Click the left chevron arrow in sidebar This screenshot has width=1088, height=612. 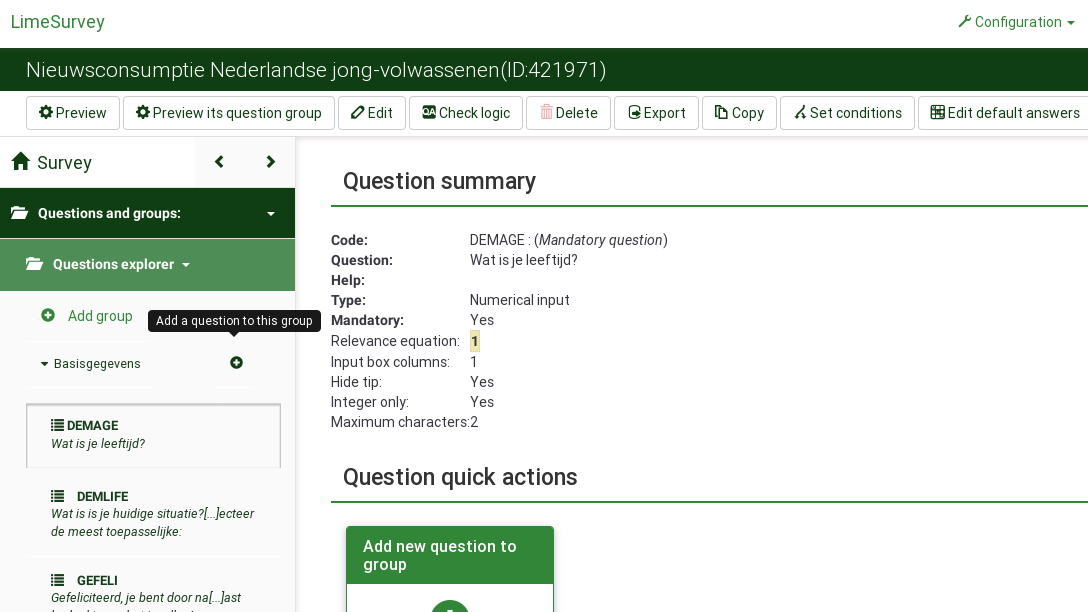point(219,162)
